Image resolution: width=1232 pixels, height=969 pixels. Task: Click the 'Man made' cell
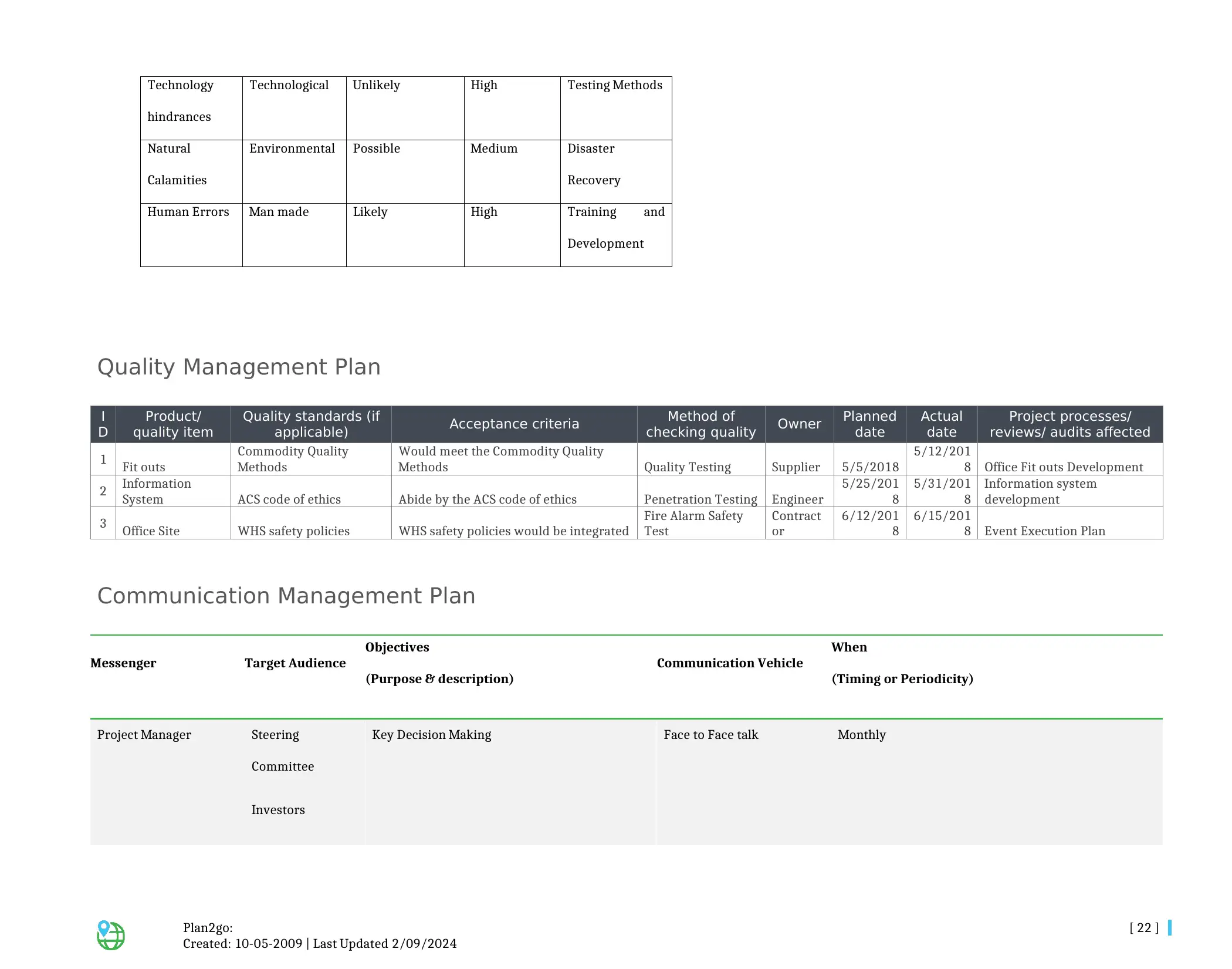click(294, 235)
